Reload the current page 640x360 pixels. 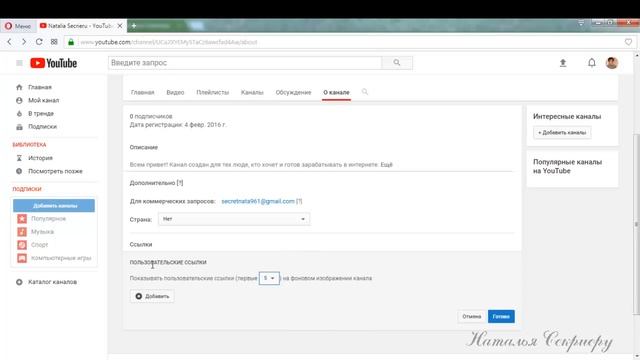[39, 42]
